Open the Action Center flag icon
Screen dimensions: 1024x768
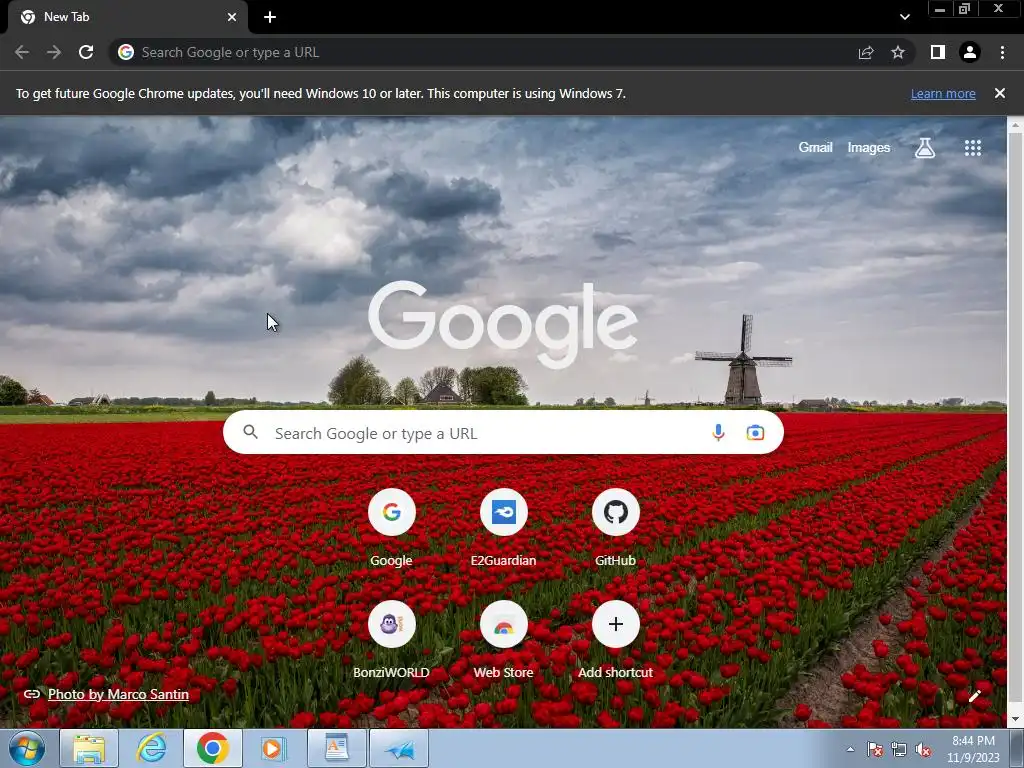point(874,750)
